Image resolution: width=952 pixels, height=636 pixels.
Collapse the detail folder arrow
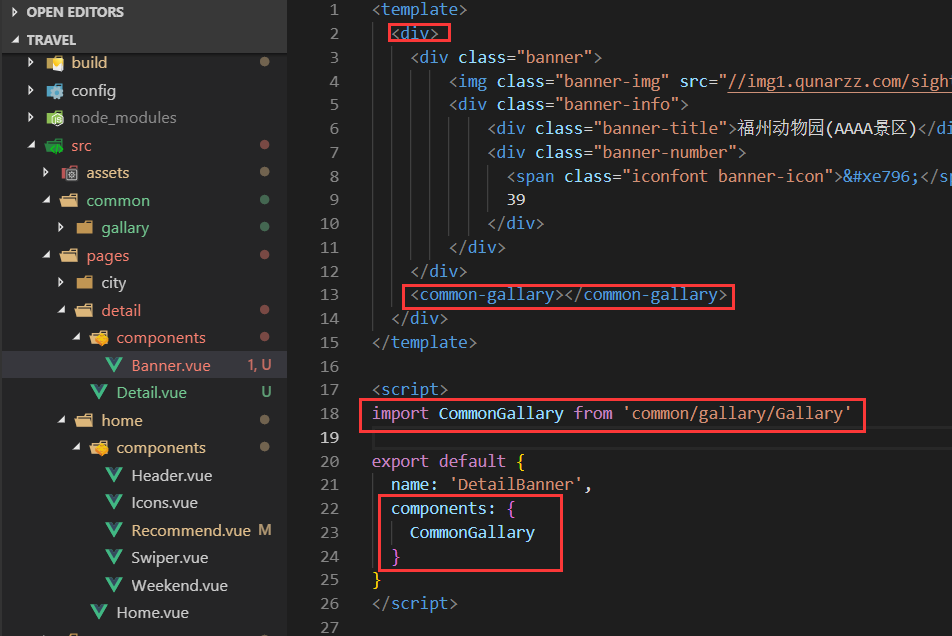pos(61,310)
